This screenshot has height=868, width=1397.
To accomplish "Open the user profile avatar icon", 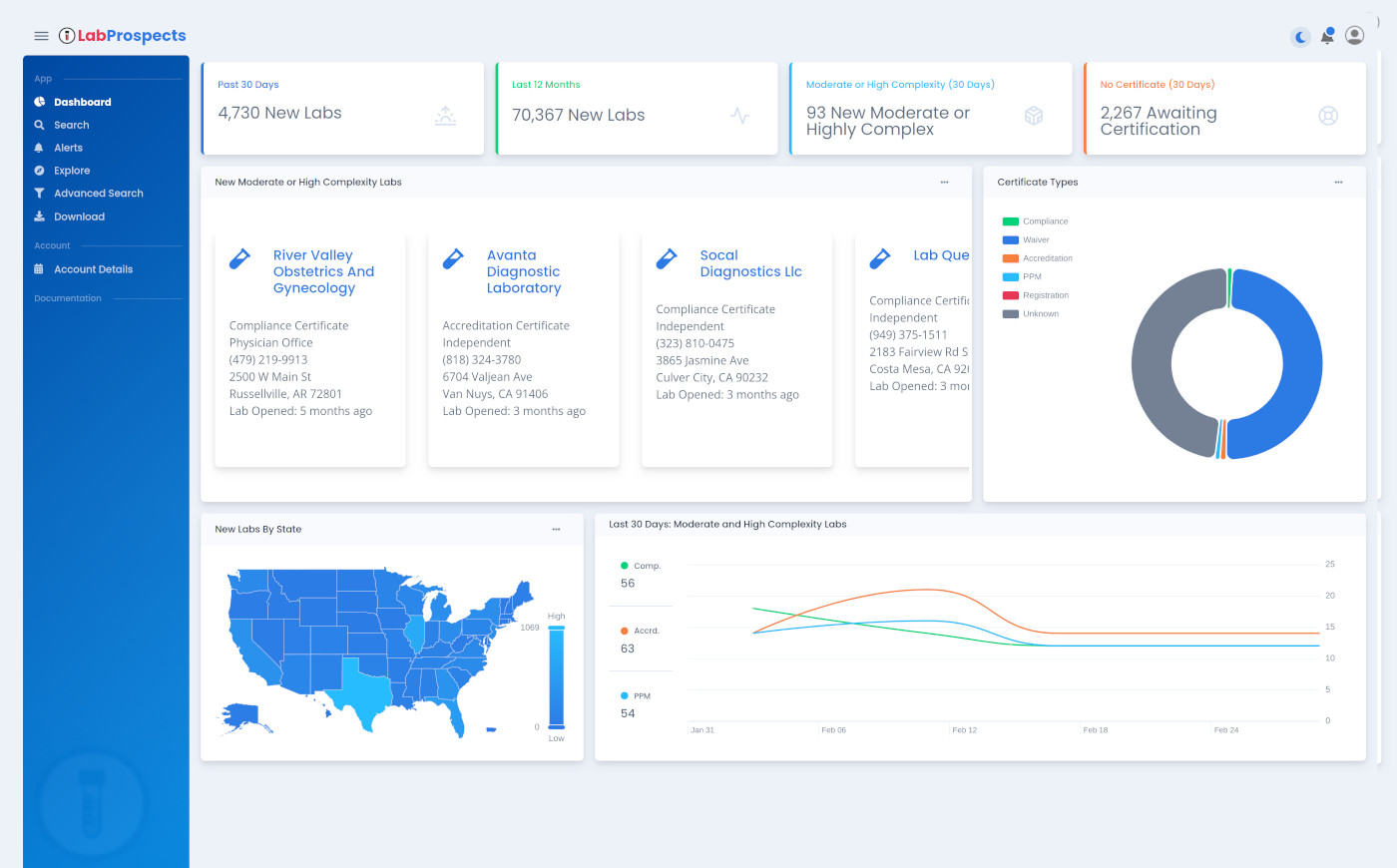I will (1354, 36).
